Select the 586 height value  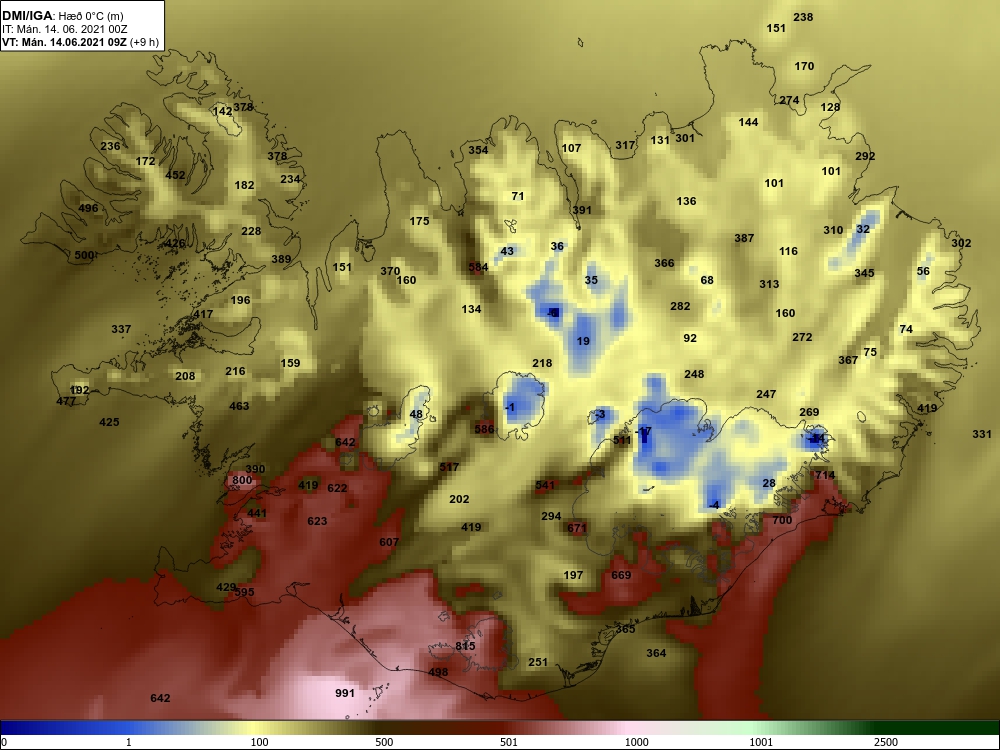click(484, 429)
